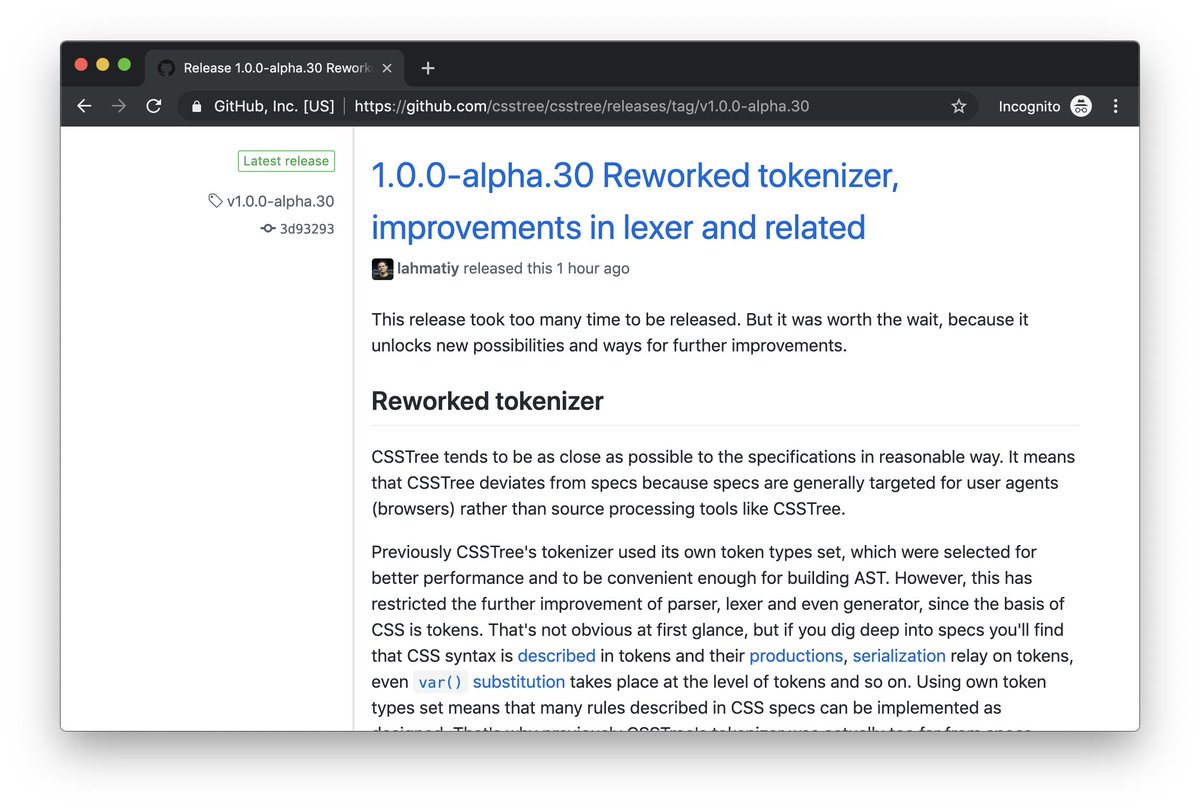Click the Latest release badge

286,161
